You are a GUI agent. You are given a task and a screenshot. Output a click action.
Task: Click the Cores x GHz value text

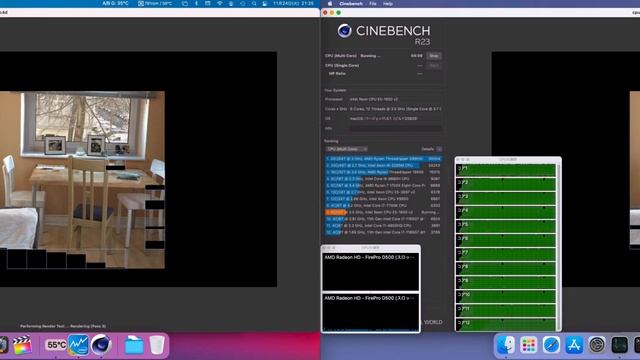coord(396,109)
